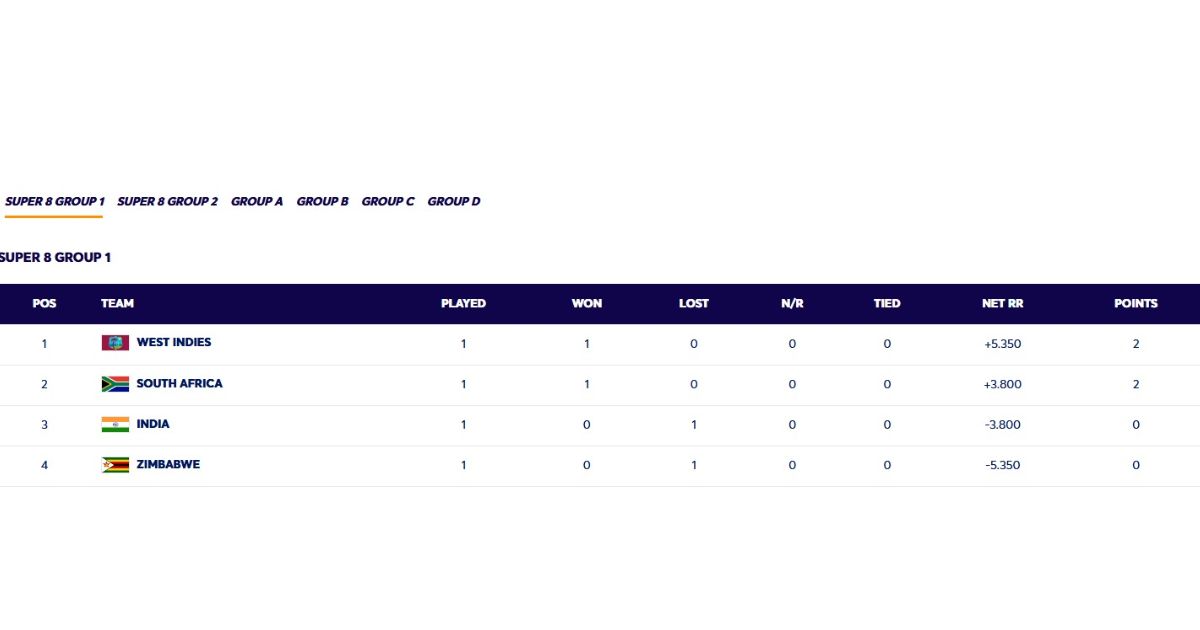1200x630 pixels.
Task: Switch to Super 8 Group 2 tab
Action: (167, 201)
